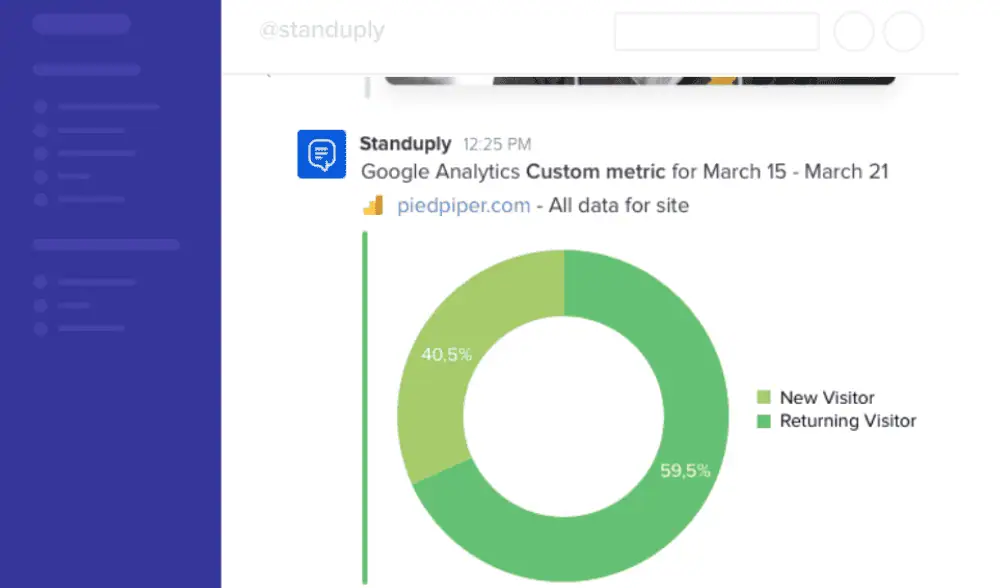Open the @standuply conversation title
Image resolution: width=1000 pixels, height=588 pixels.
(x=321, y=31)
